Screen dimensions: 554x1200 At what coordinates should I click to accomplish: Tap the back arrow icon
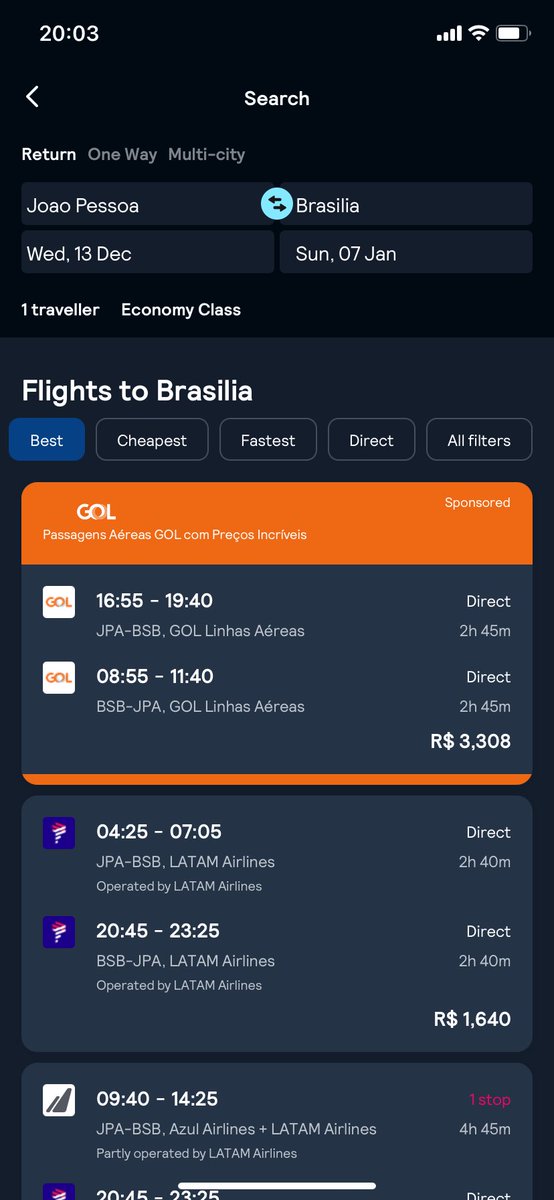(32, 96)
